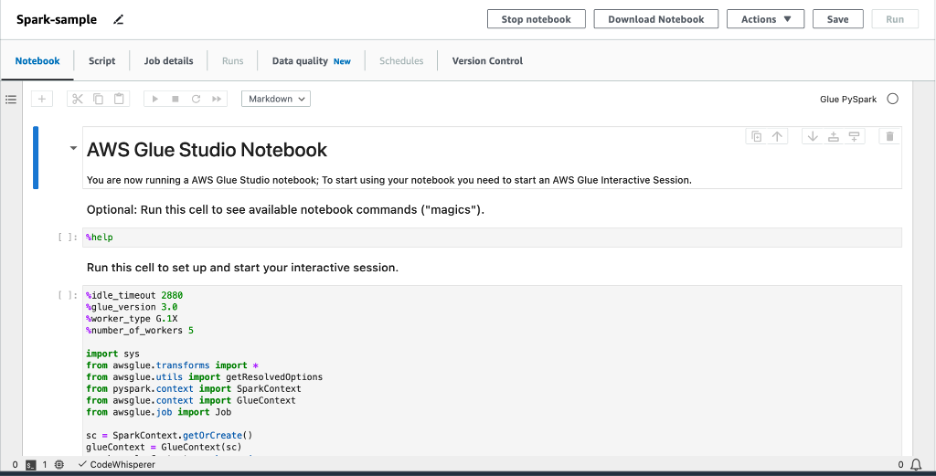Click the Stop notebook button
The image size is (936, 476).
(536, 19)
